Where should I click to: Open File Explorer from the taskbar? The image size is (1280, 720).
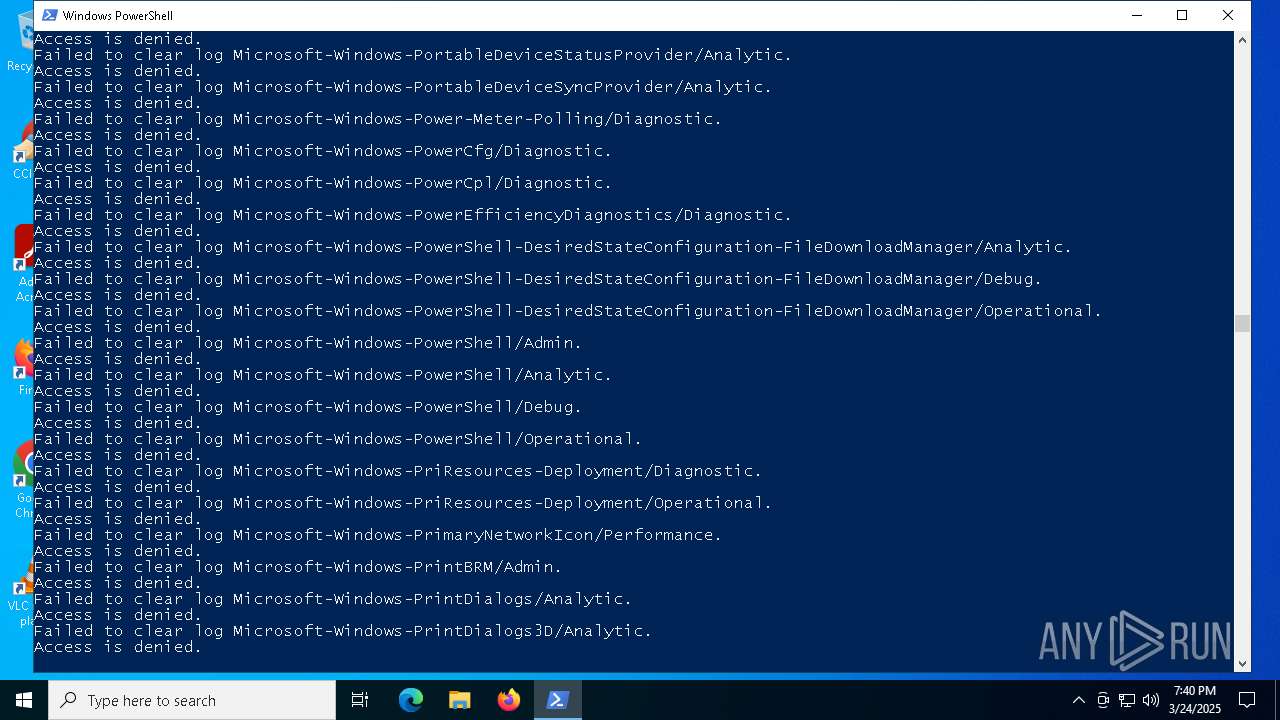tap(460, 700)
